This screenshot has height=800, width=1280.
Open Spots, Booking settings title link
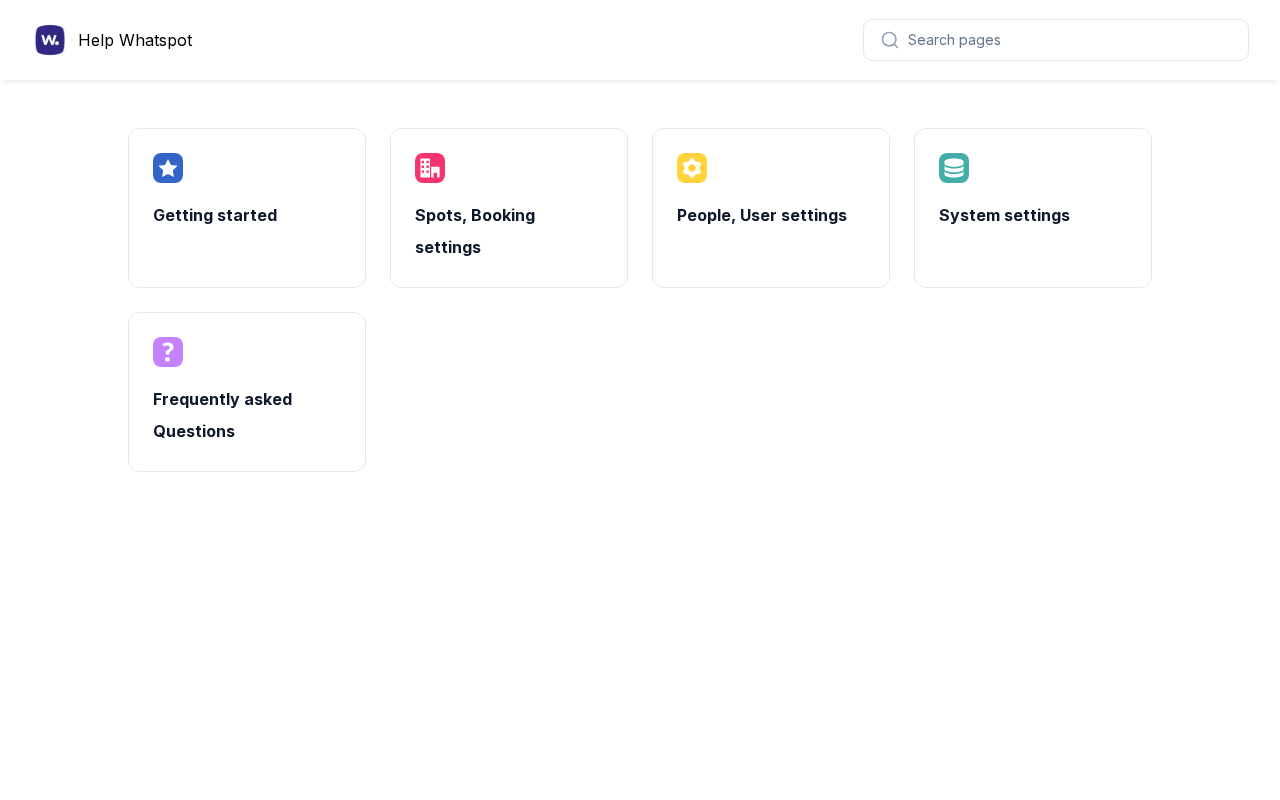(475, 231)
